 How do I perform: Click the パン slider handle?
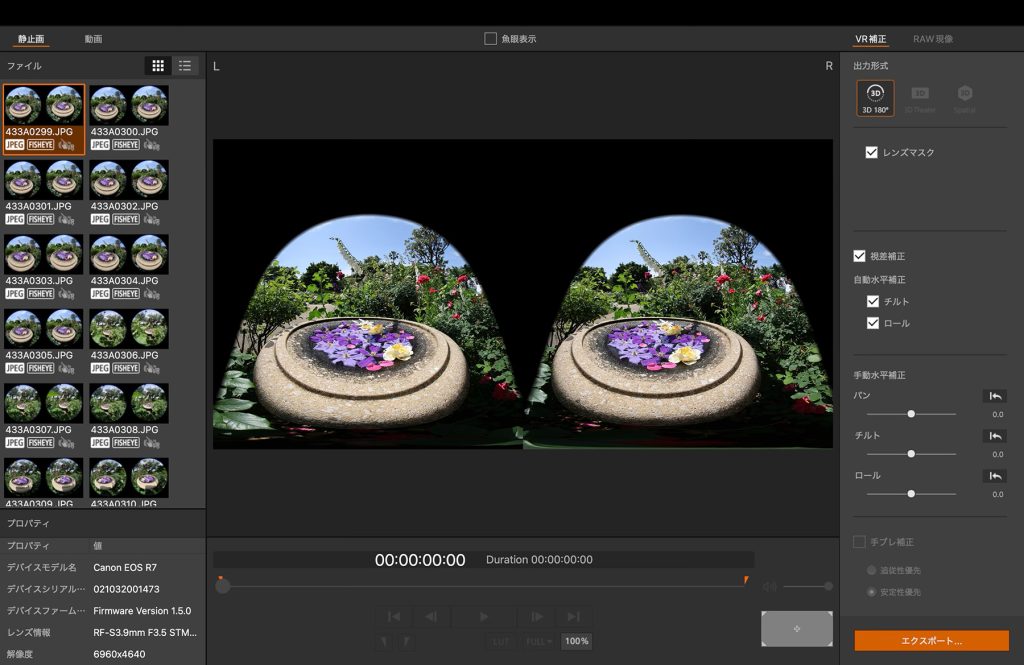point(911,413)
